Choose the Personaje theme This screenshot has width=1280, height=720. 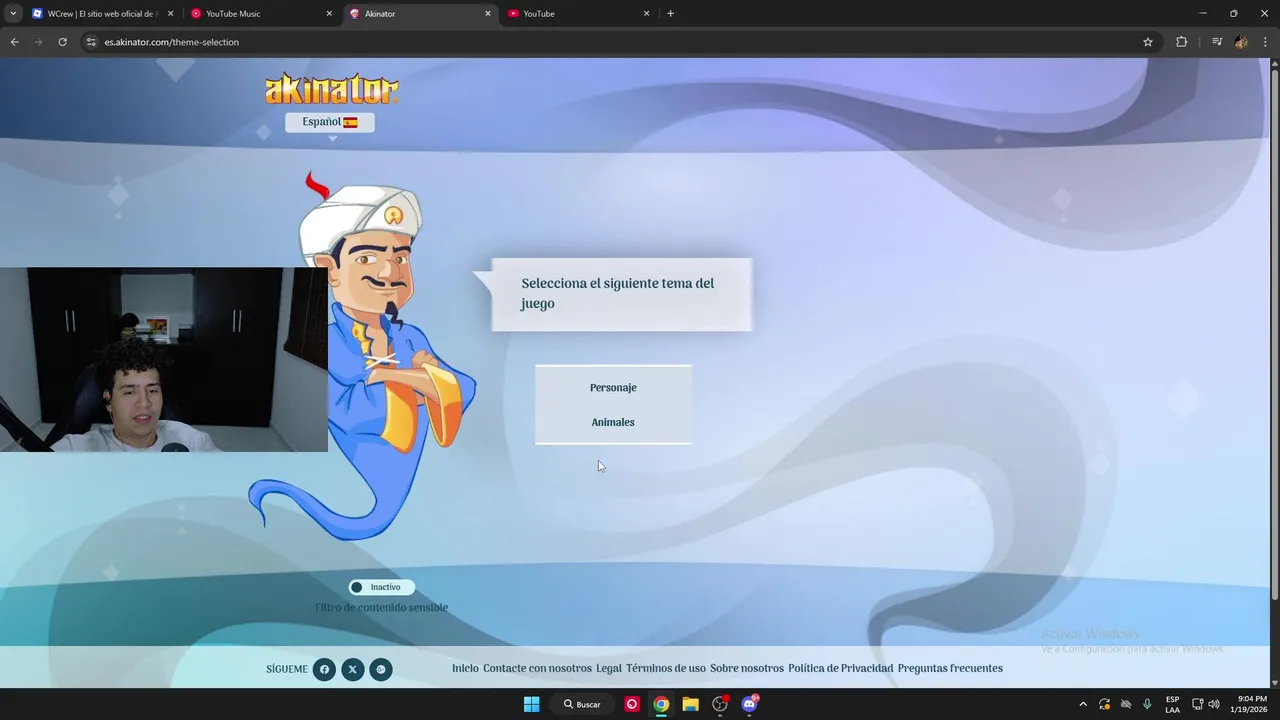coord(613,387)
